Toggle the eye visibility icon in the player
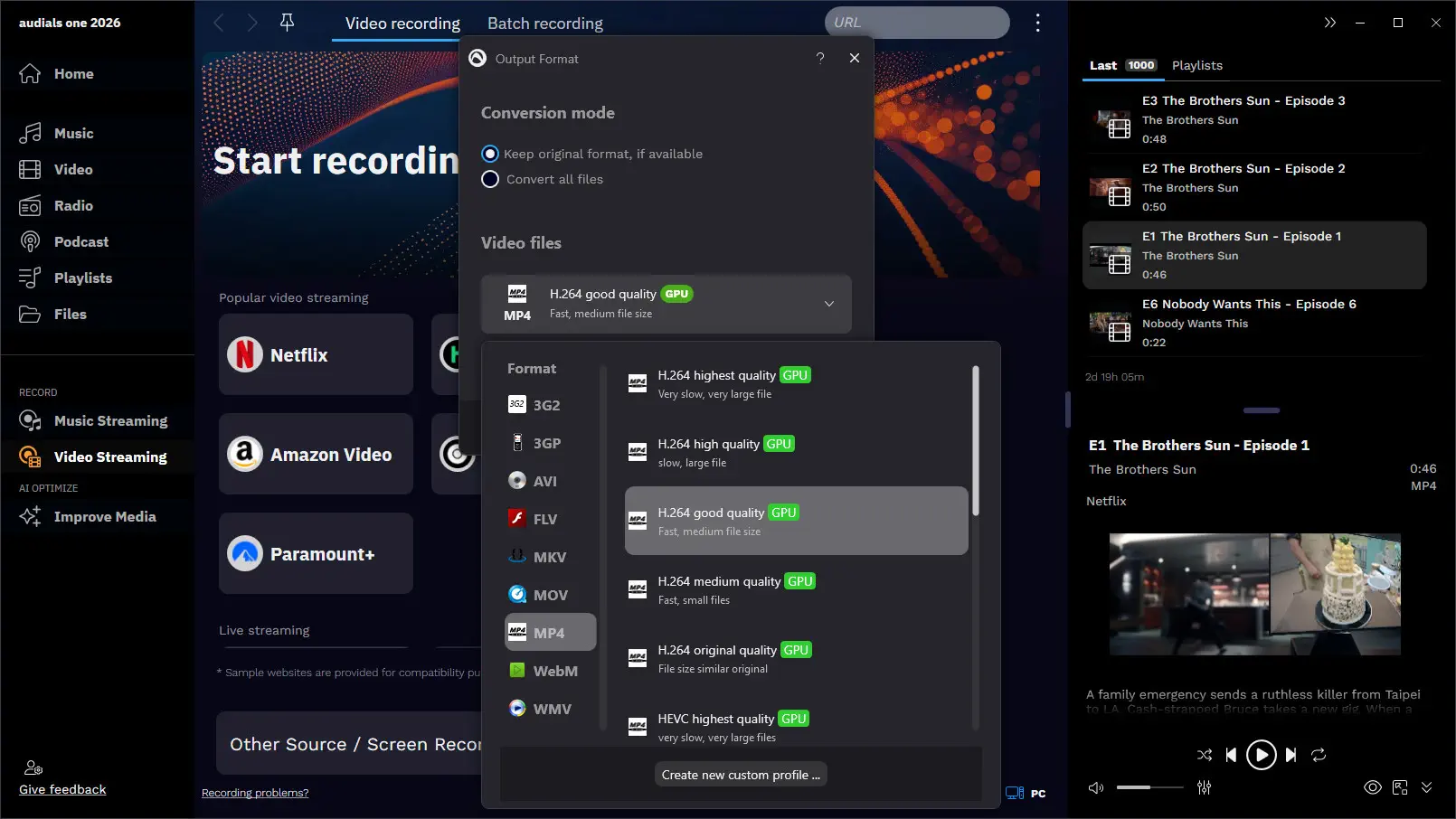 pyautogui.click(x=1372, y=787)
